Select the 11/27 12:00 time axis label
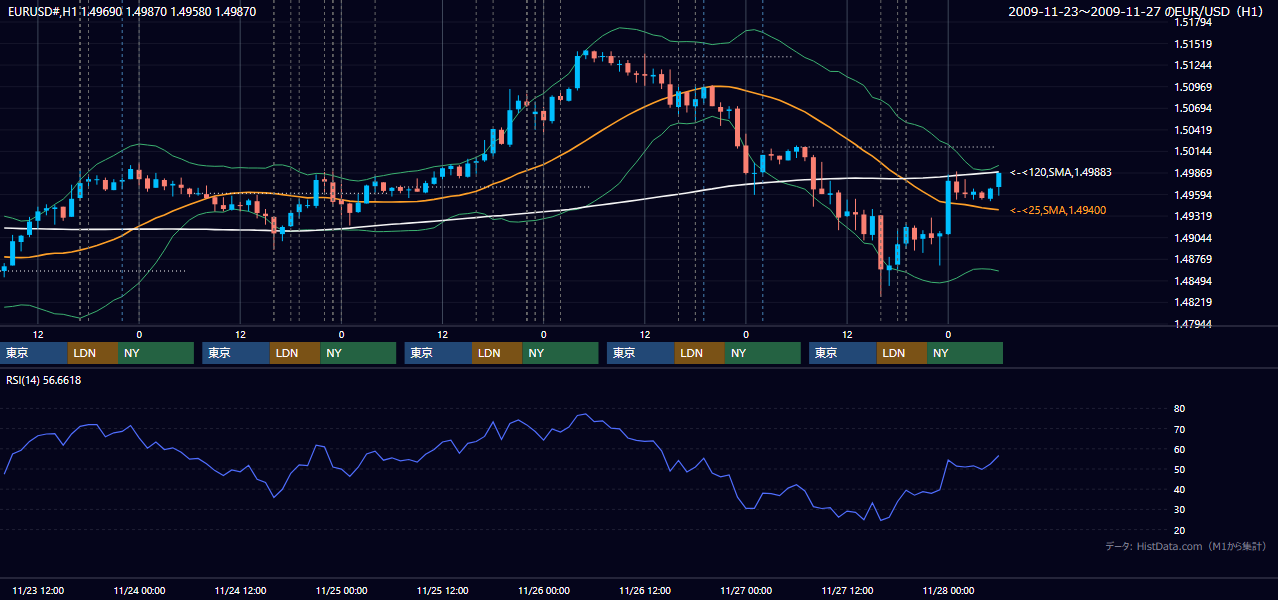The height and width of the screenshot is (600, 1278). [x=847, y=591]
